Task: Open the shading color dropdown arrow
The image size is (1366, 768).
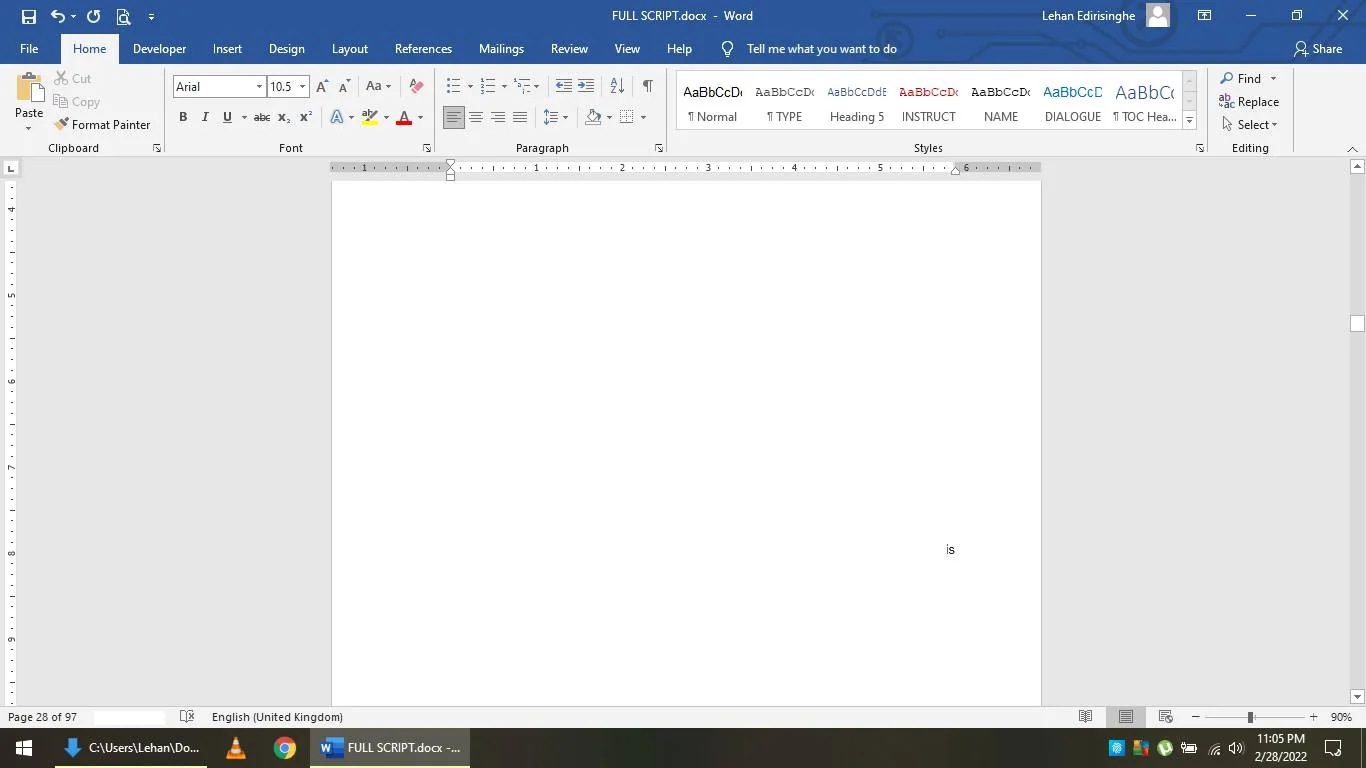Action: (609, 117)
